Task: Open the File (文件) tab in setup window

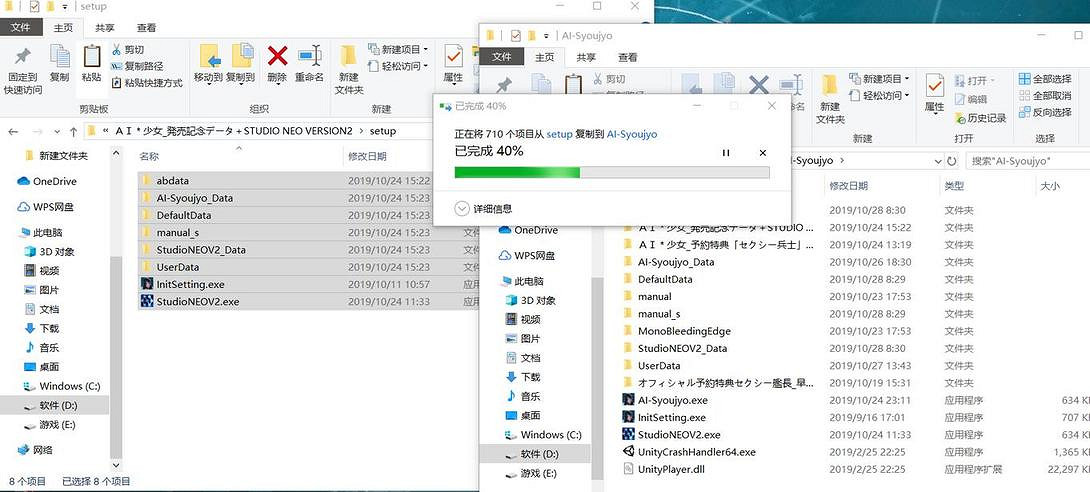Action: coord(20,28)
